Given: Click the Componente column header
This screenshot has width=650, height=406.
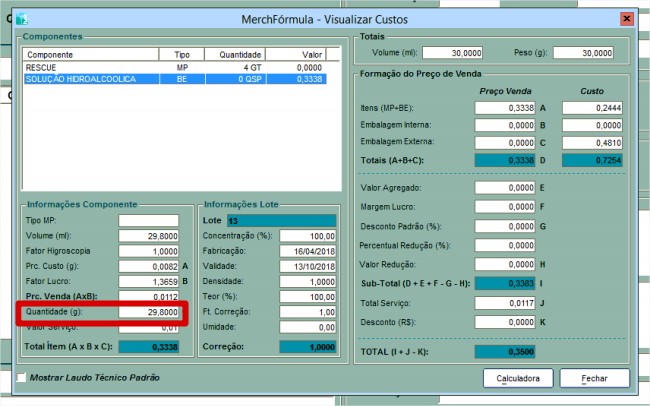Looking at the screenshot, I should (88, 54).
